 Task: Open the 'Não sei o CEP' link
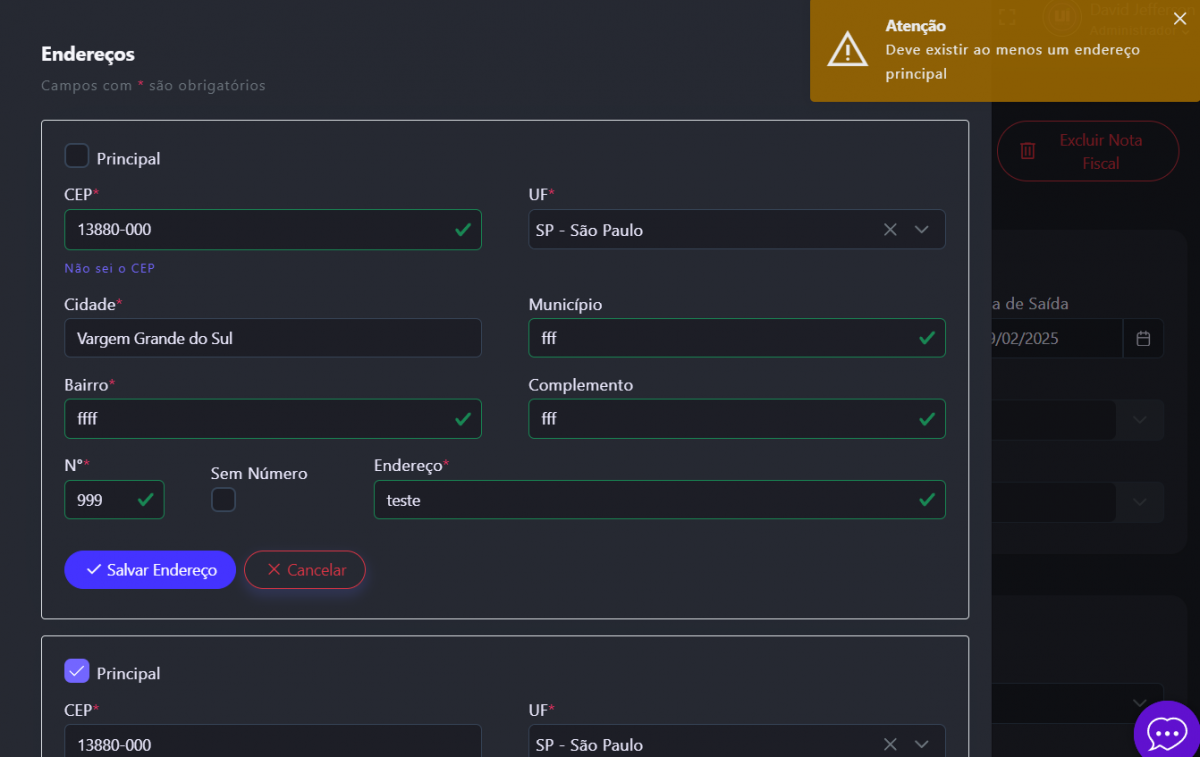click(x=110, y=268)
